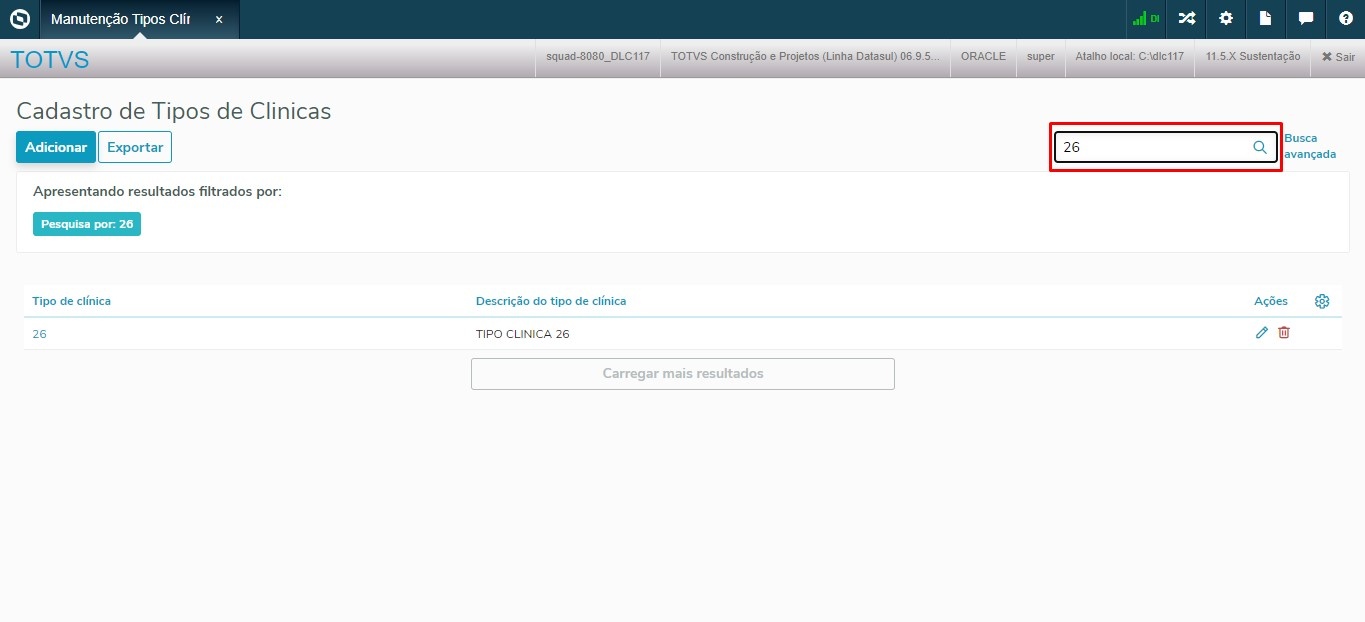Viewport: 1365px width, 622px height.
Task: Click Cadastro de Tipos de Clinicas heading
Action: (x=174, y=111)
